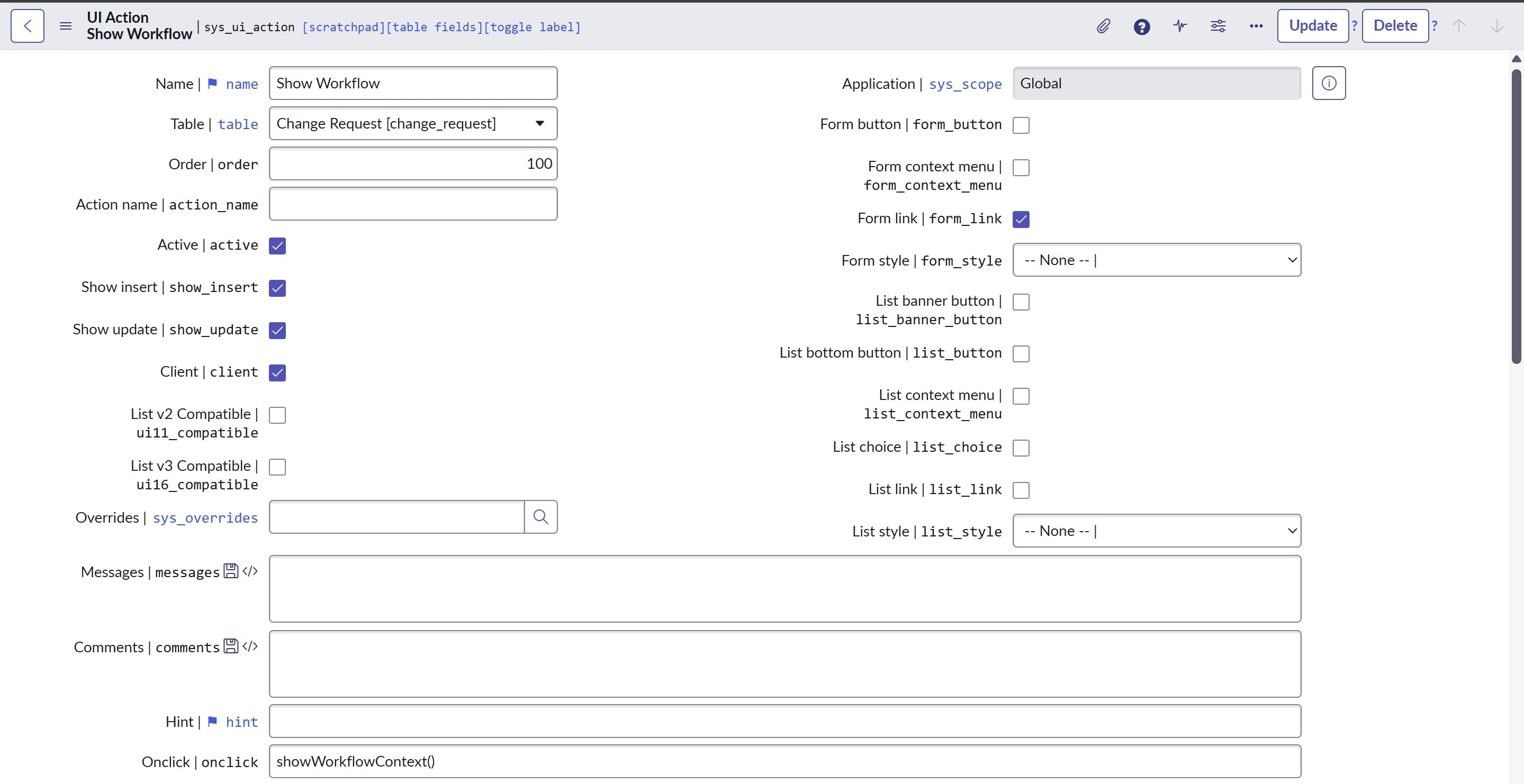Click the Update button

click(x=1312, y=26)
